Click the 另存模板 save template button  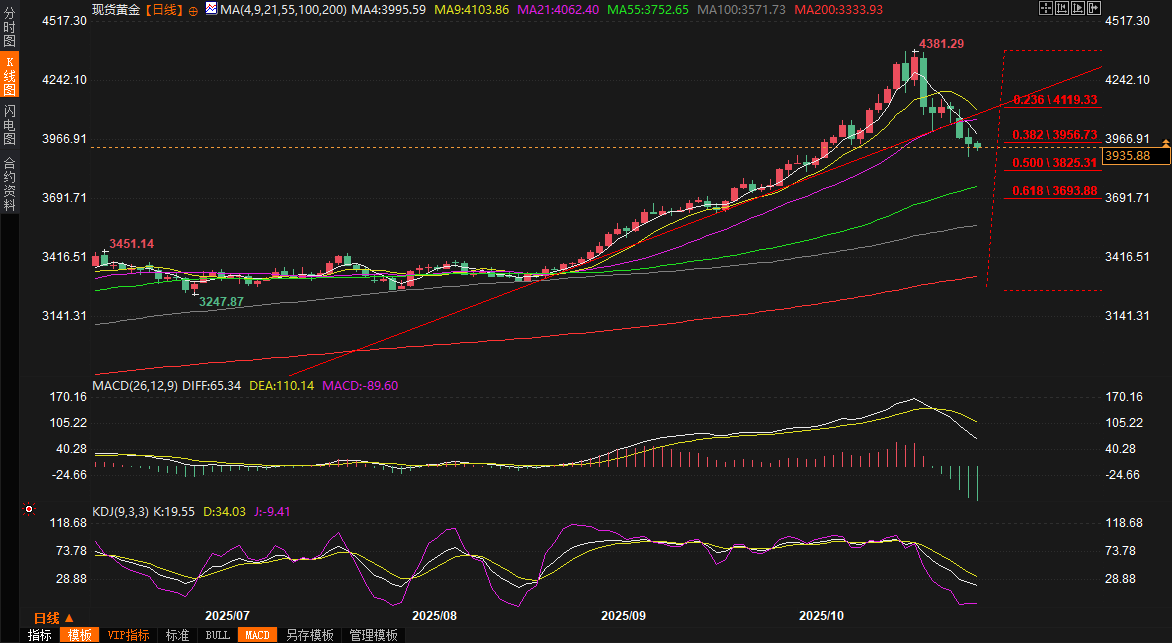click(x=309, y=635)
